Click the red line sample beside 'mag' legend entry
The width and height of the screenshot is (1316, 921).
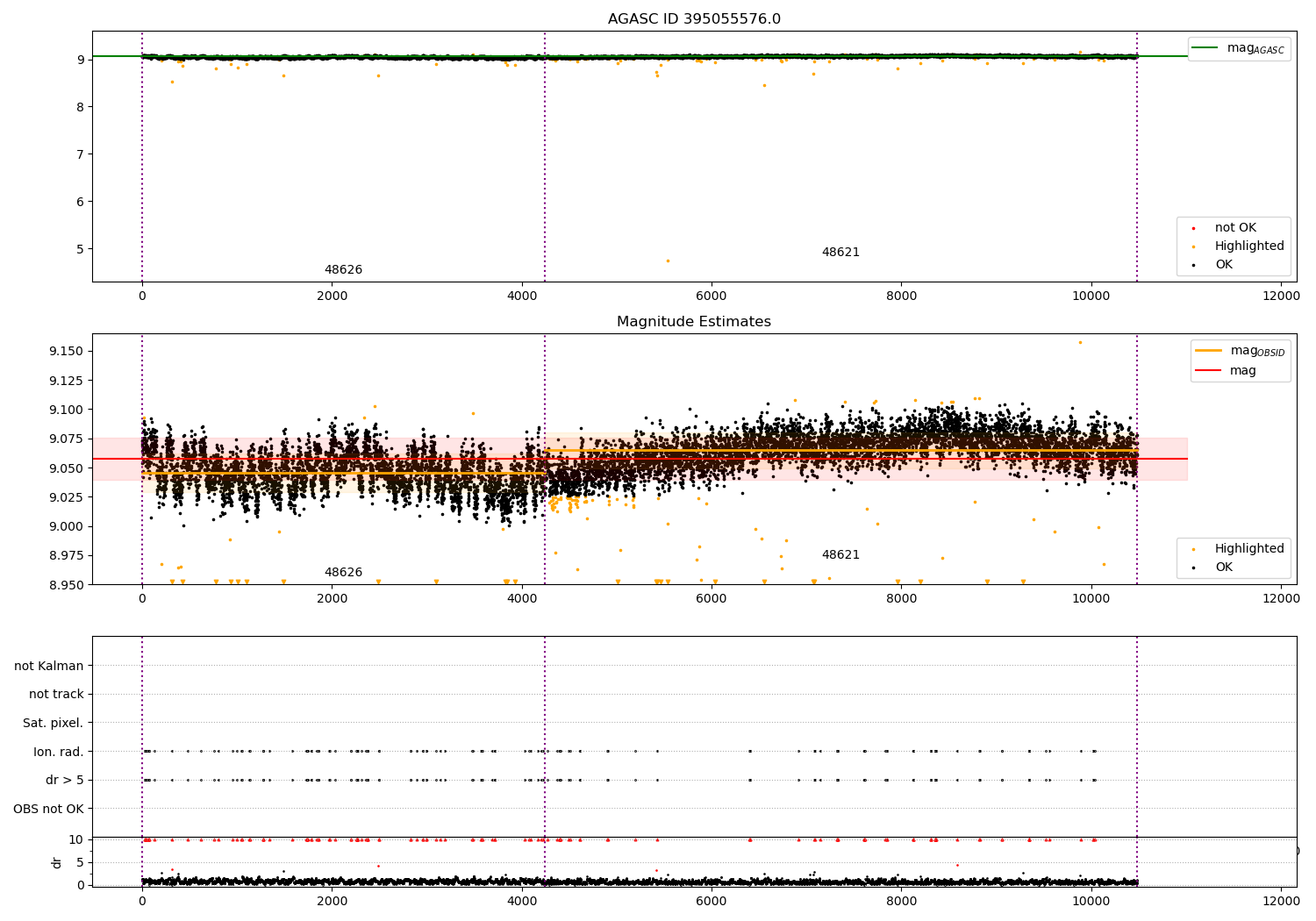pyautogui.click(x=1208, y=370)
